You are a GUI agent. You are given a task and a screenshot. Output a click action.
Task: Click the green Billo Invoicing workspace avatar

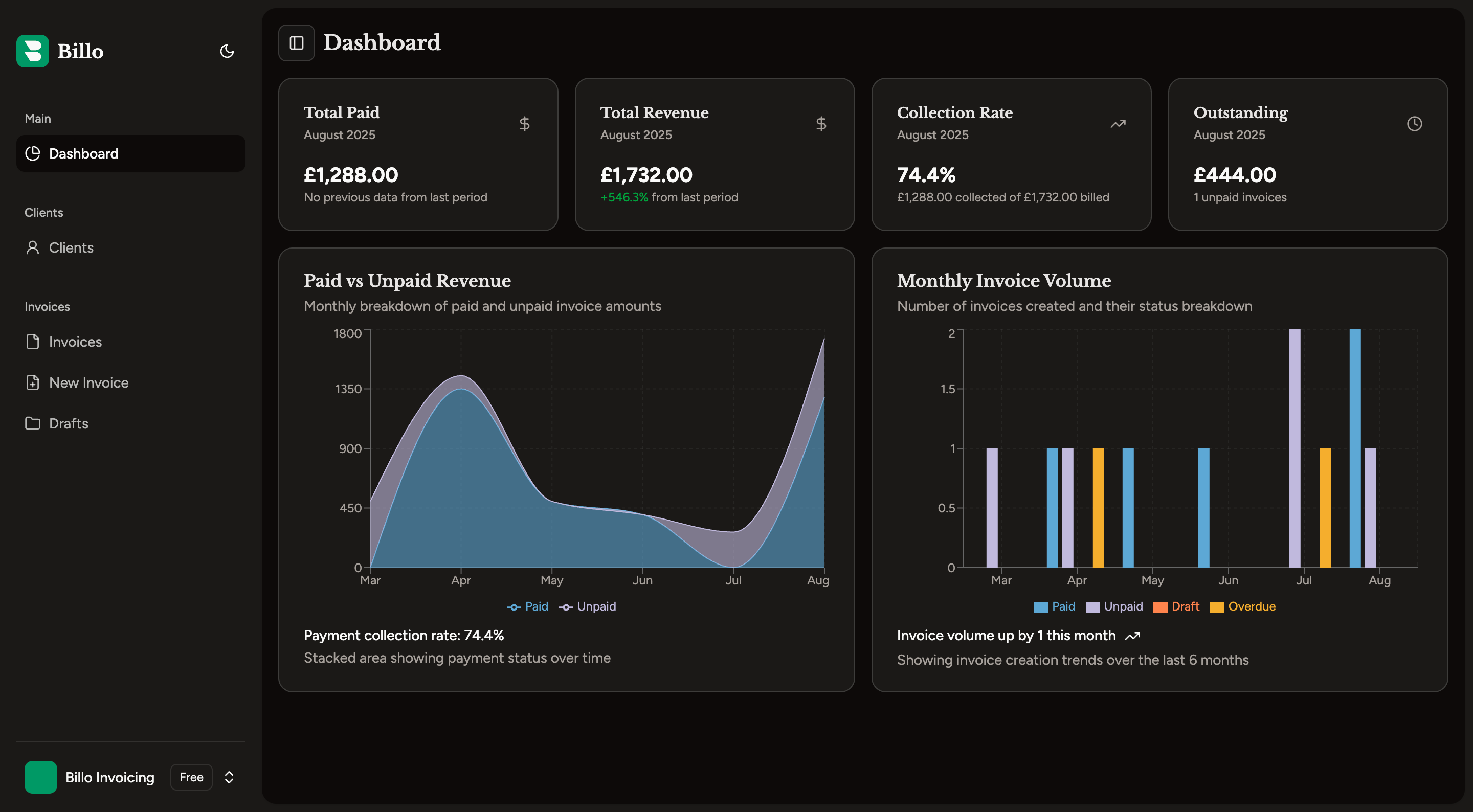point(40,777)
